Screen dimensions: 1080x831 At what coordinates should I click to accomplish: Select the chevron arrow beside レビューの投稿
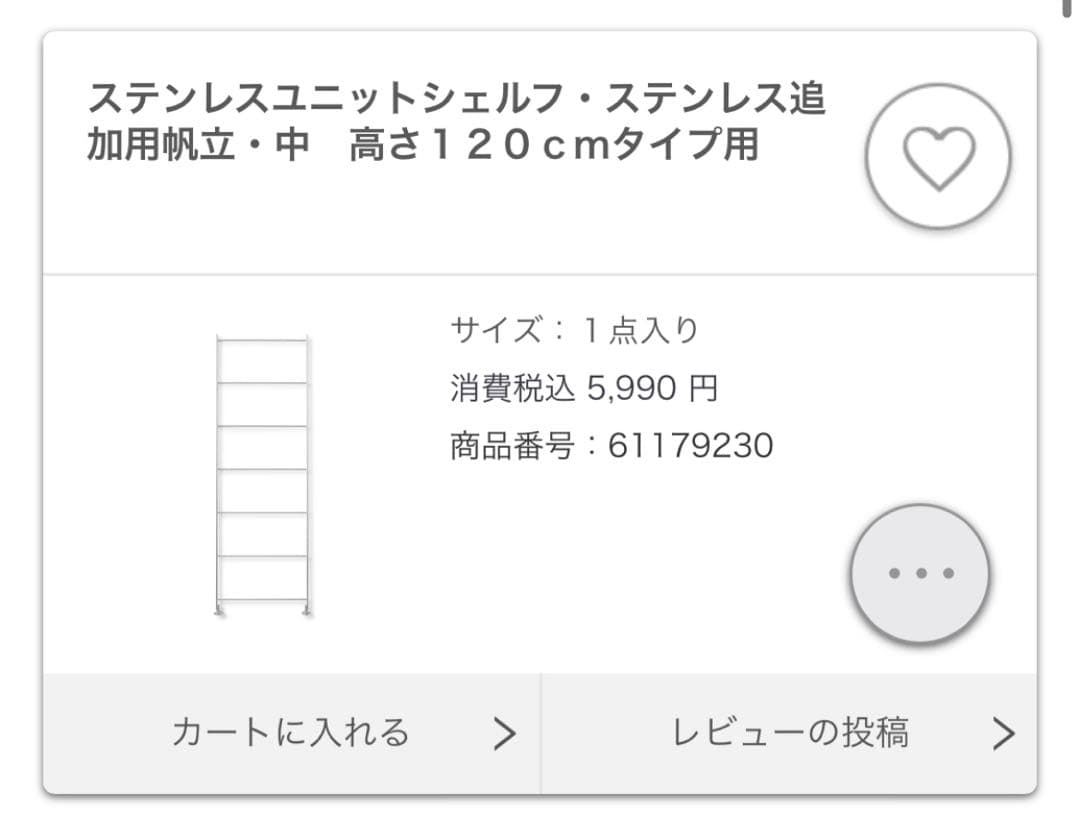1003,733
